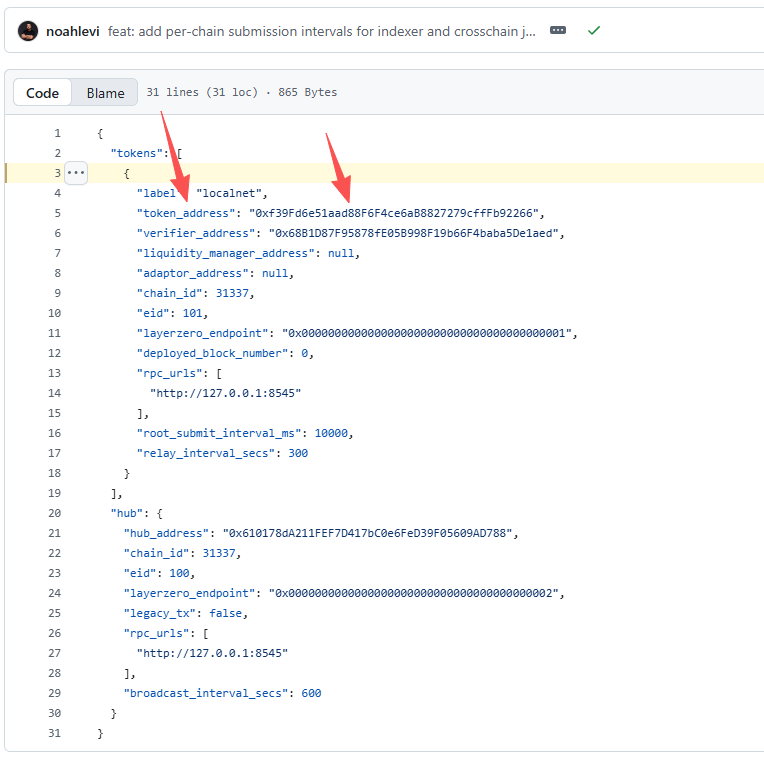Select line number 14
This screenshot has height=769, width=764.
[x=54, y=393]
